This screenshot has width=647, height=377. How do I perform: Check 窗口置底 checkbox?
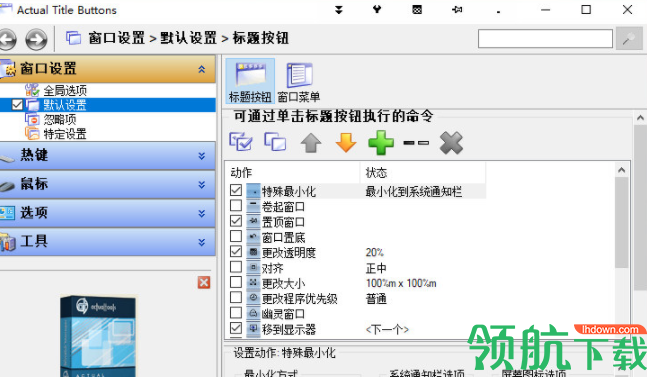(236, 236)
